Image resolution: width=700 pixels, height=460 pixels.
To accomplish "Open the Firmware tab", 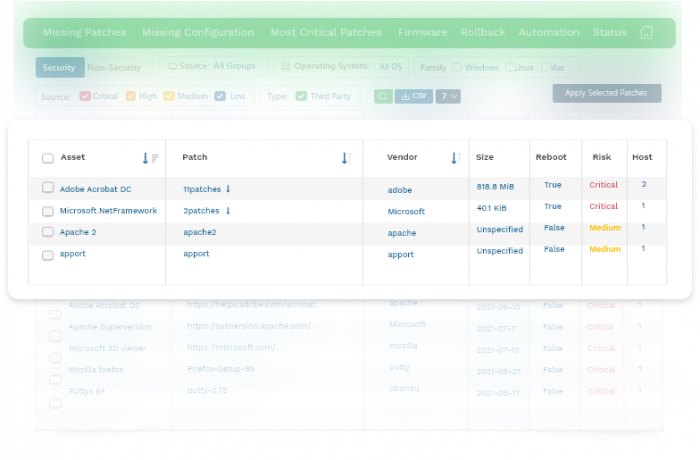I will click(422, 32).
